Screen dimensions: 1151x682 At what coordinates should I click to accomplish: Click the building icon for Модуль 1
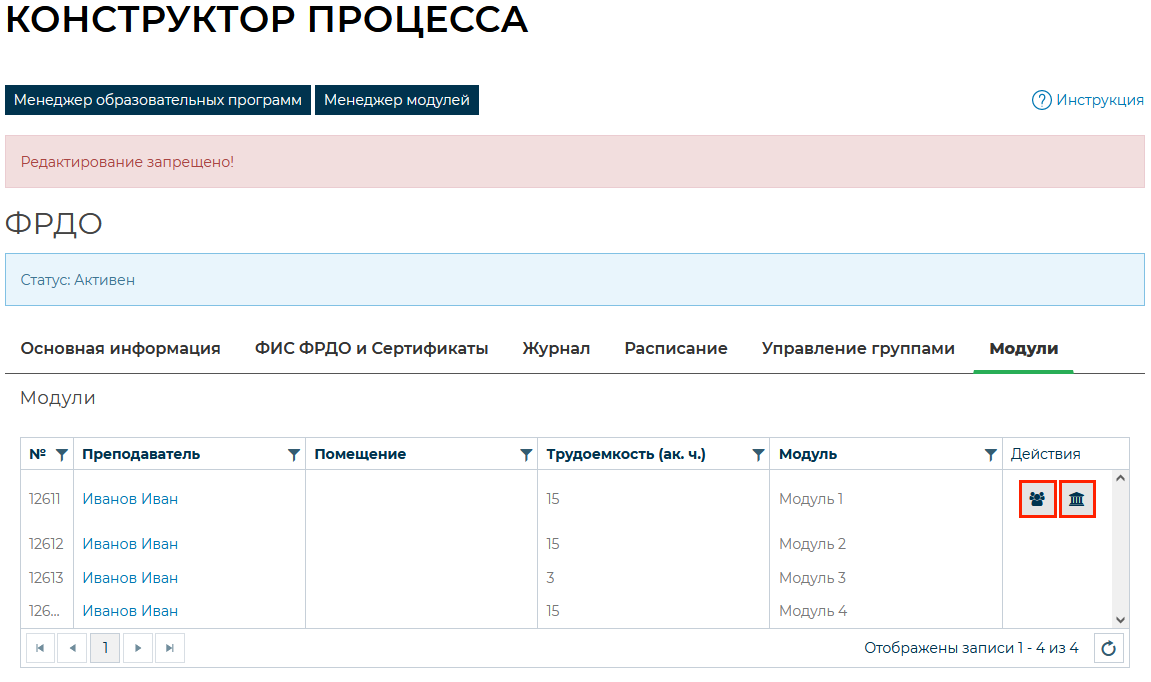(x=1077, y=499)
